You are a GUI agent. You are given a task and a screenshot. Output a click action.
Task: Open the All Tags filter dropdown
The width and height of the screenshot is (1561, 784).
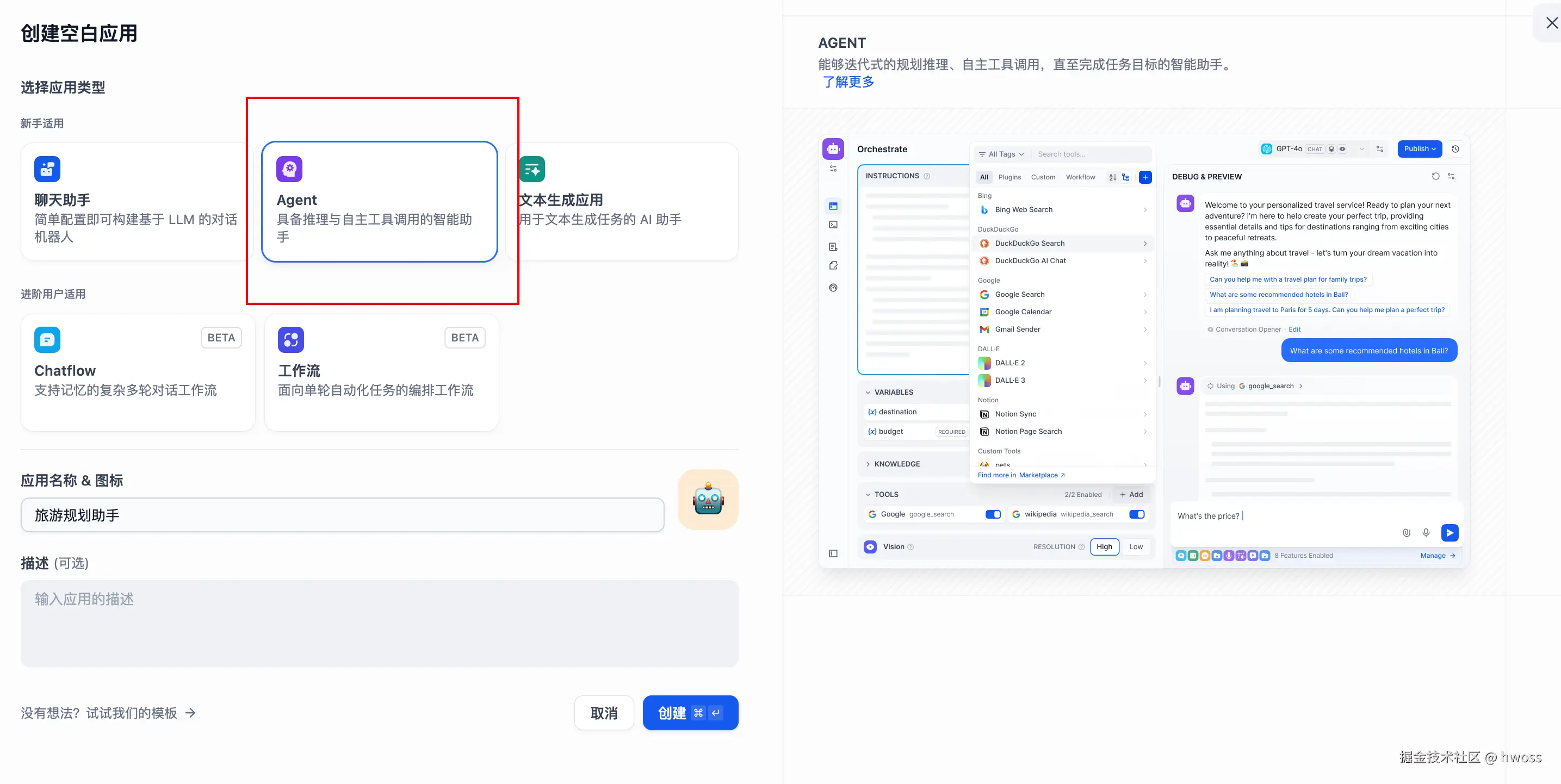pyautogui.click(x=1002, y=154)
